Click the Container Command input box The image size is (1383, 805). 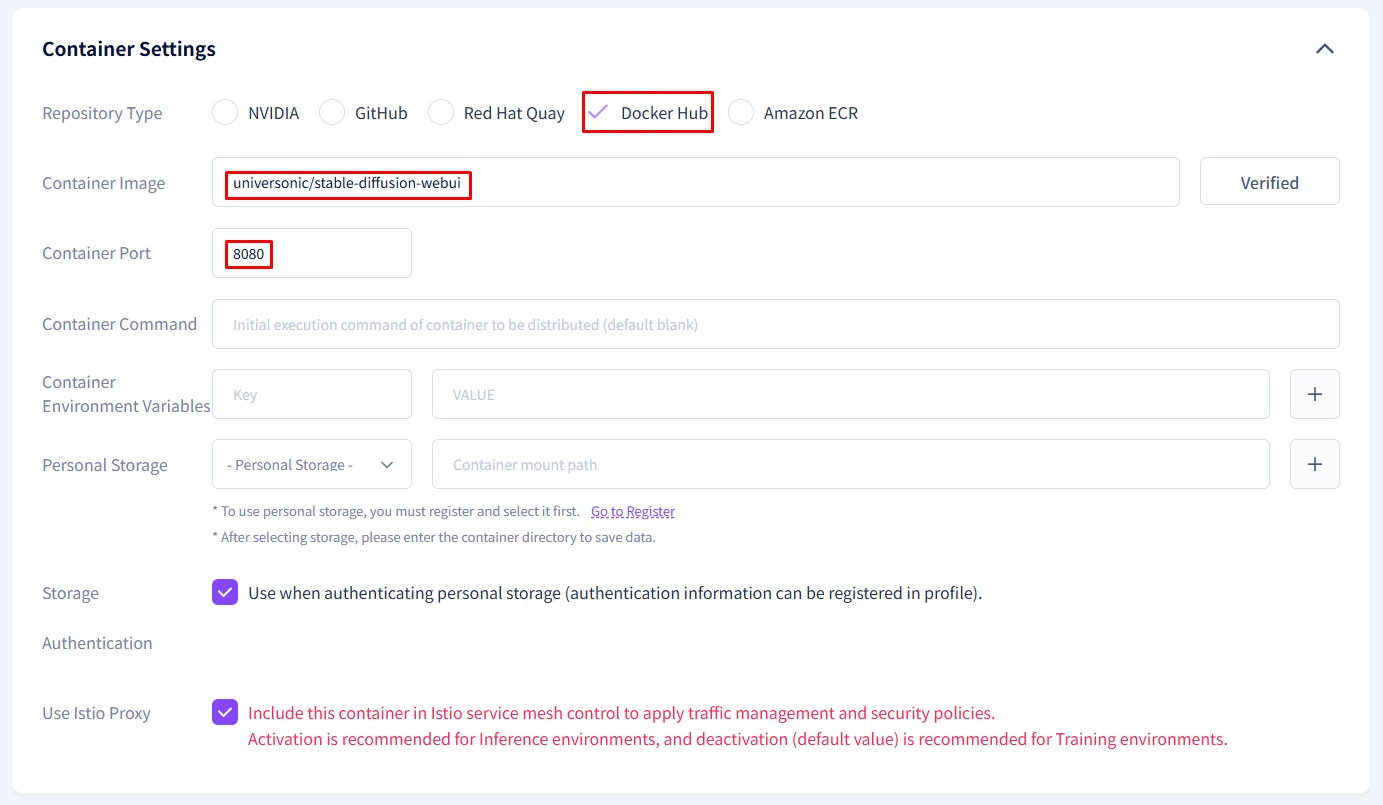click(x=775, y=325)
